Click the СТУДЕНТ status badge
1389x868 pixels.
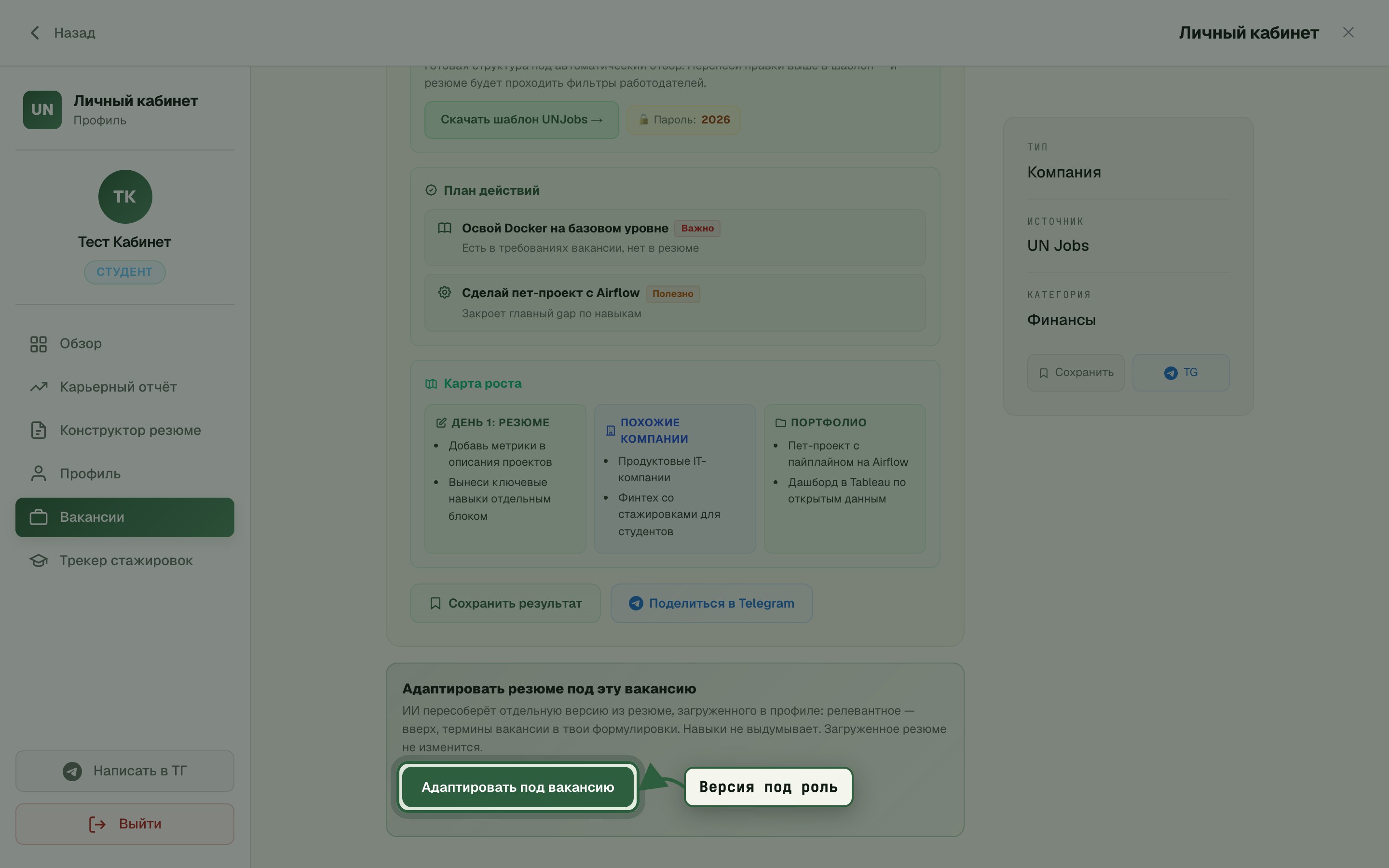124,272
